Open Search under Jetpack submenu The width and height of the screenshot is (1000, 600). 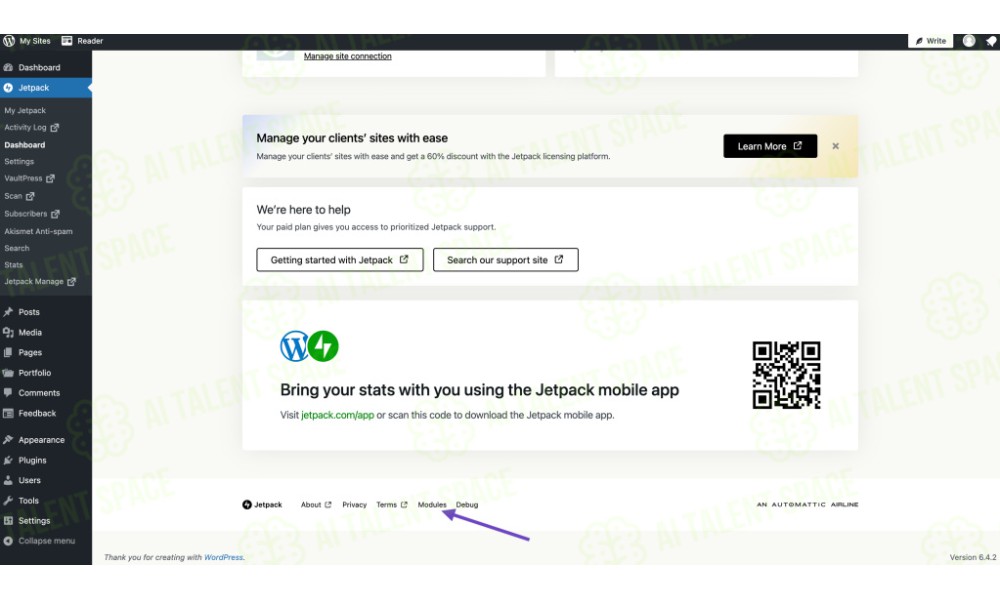point(17,249)
